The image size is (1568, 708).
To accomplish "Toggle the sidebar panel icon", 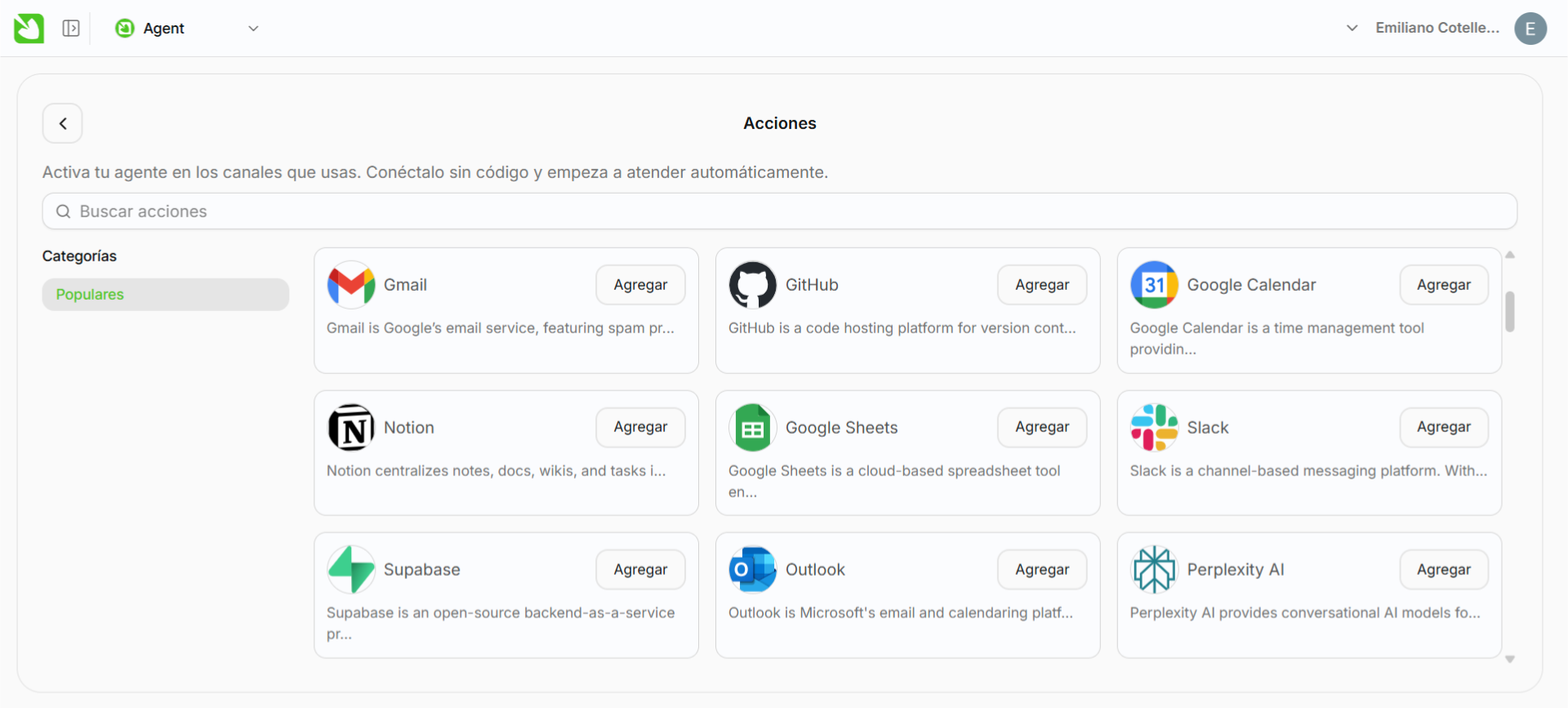I will point(71,29).
